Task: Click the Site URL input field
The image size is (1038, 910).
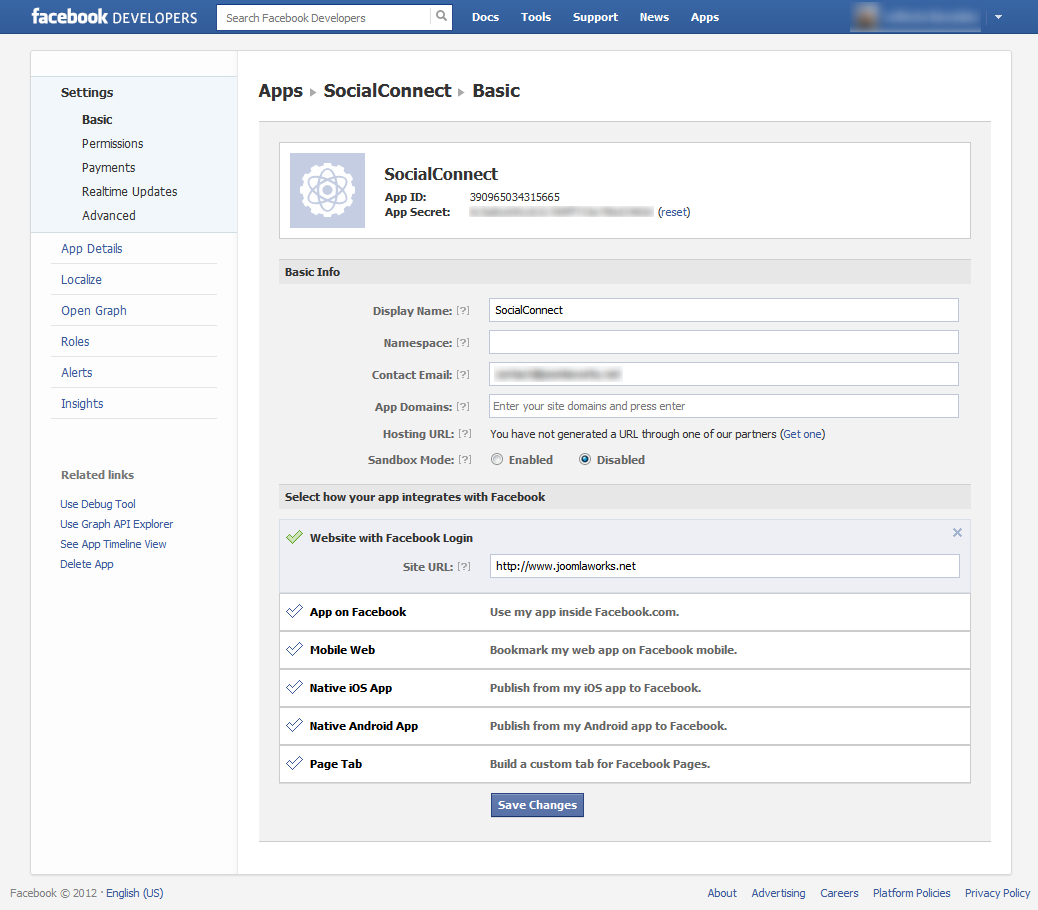Action: point(724,566)
